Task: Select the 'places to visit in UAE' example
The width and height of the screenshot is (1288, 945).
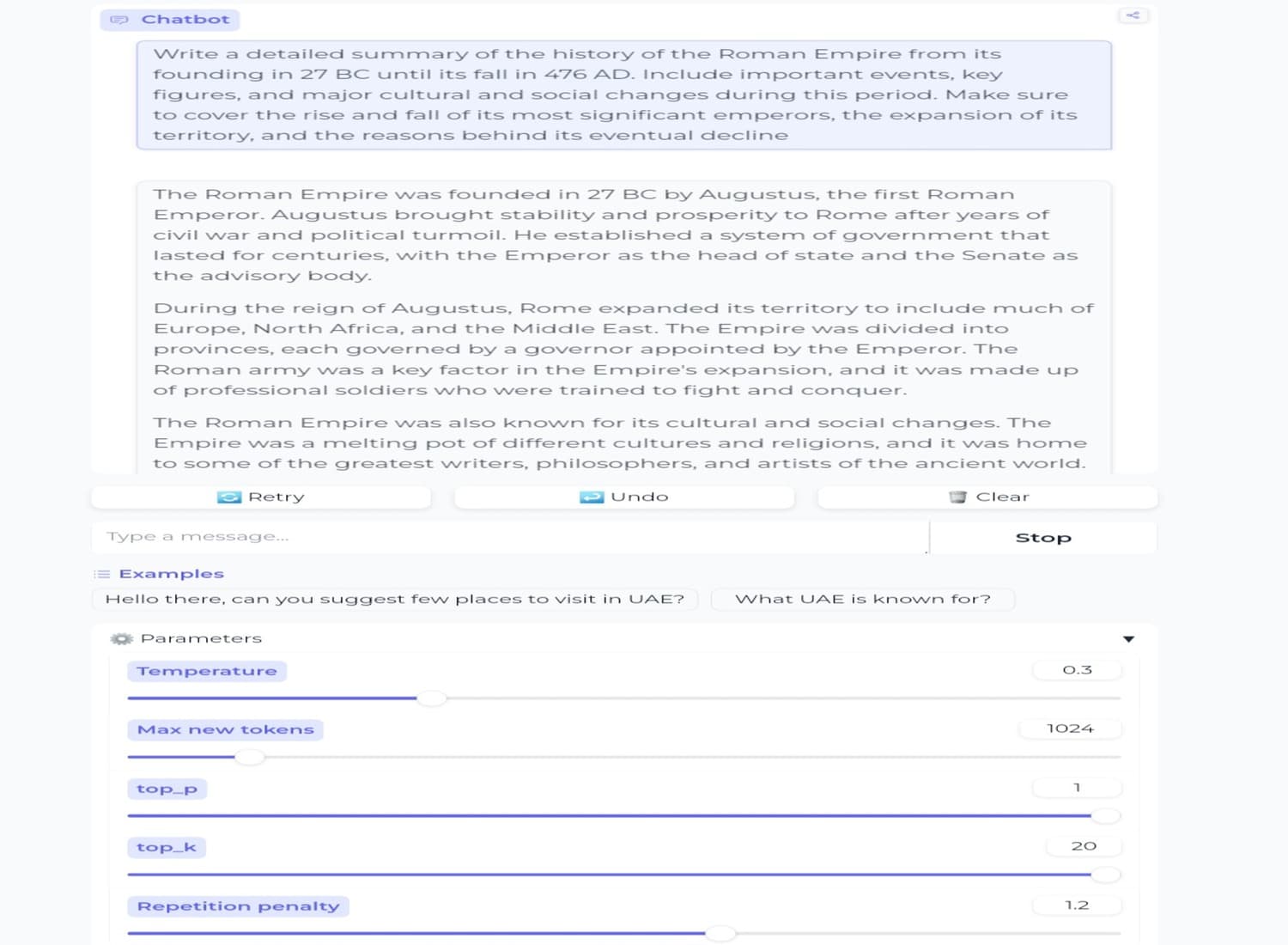Action: pyautogui.click(x=395, y=599)
